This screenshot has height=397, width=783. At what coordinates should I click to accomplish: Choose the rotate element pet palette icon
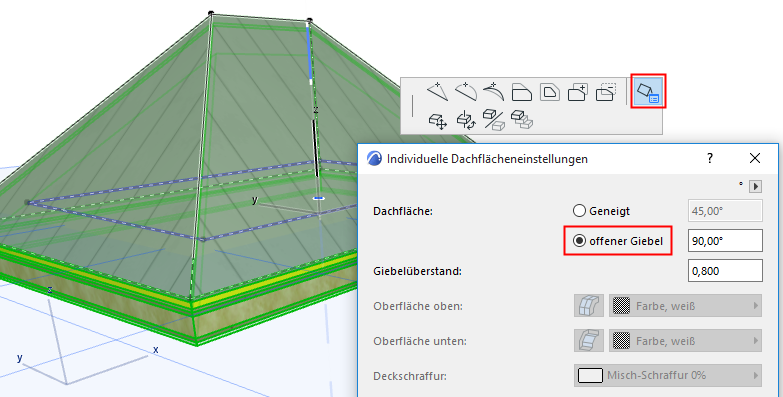click(x=465, y=120)
